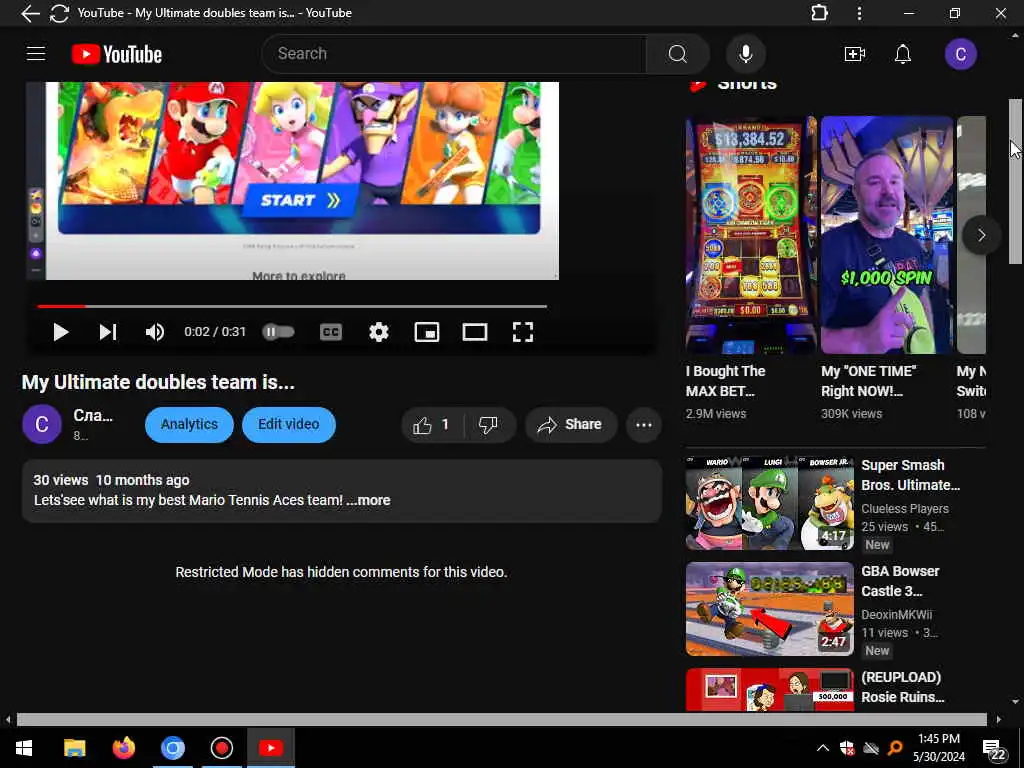Open the YouTube hamburger guide menu
Viewport: 1024px width, 768px height.
[x=36, y=54]
